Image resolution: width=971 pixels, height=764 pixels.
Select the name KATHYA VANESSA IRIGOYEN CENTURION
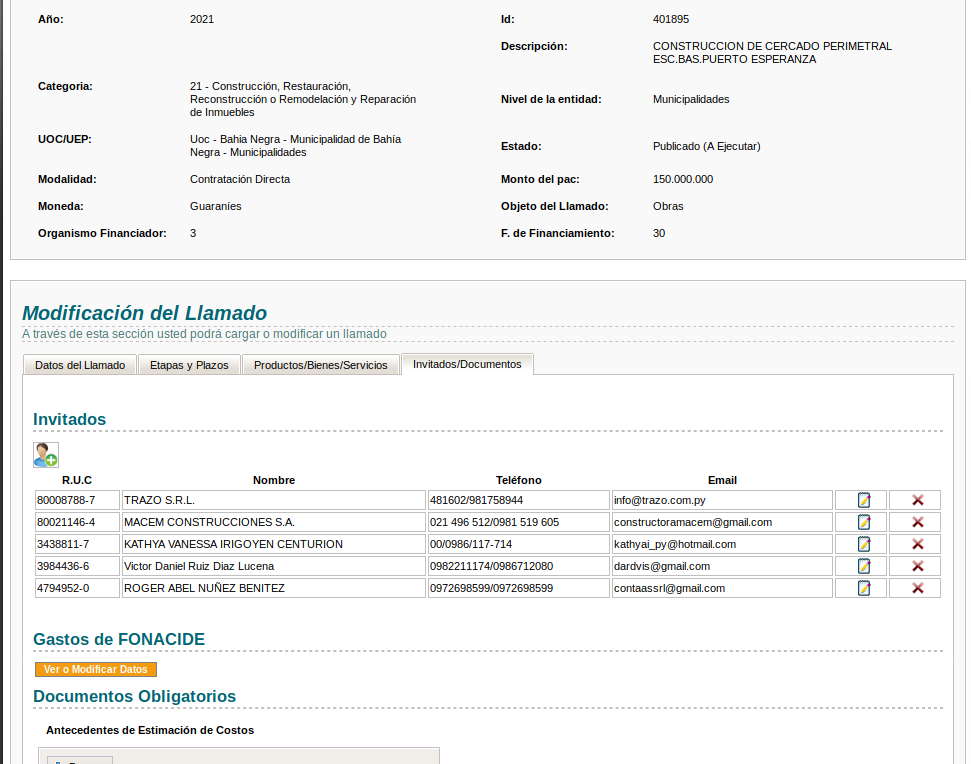point(274,544)
